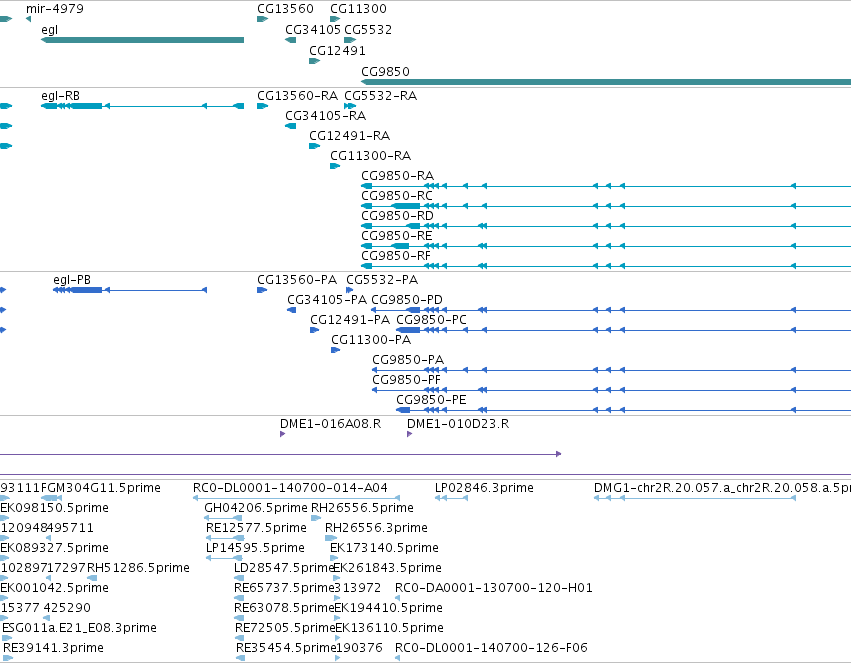
Task: Select the EK098150.5prime EST
Action: (4, 518)
